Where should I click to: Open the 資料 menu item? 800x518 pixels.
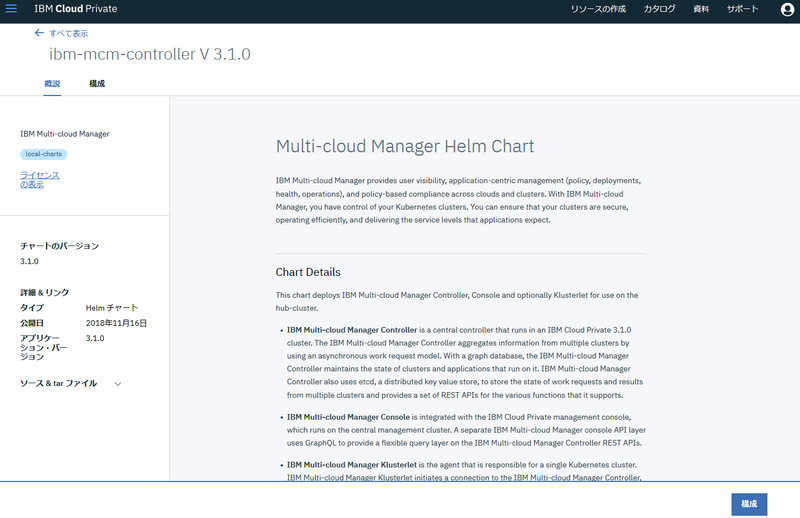(x=701, y=9)
